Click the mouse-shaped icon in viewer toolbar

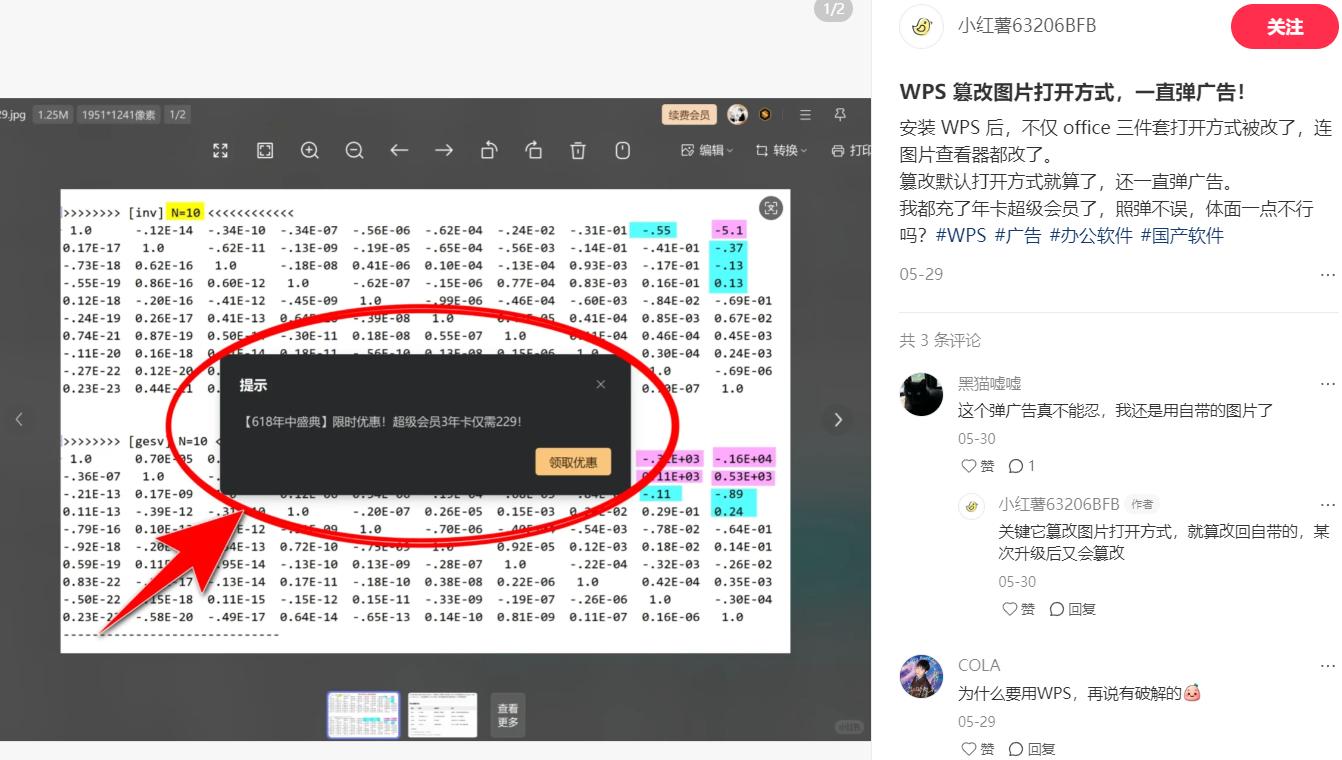[623, 150]
